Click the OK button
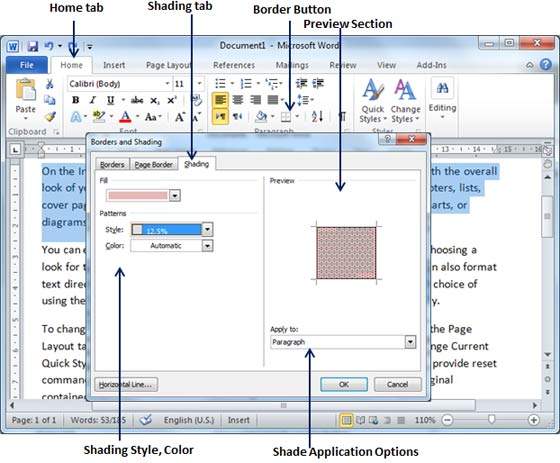This screenshot has width=560, height=463. pyautogui.click(x=344, y=384)
